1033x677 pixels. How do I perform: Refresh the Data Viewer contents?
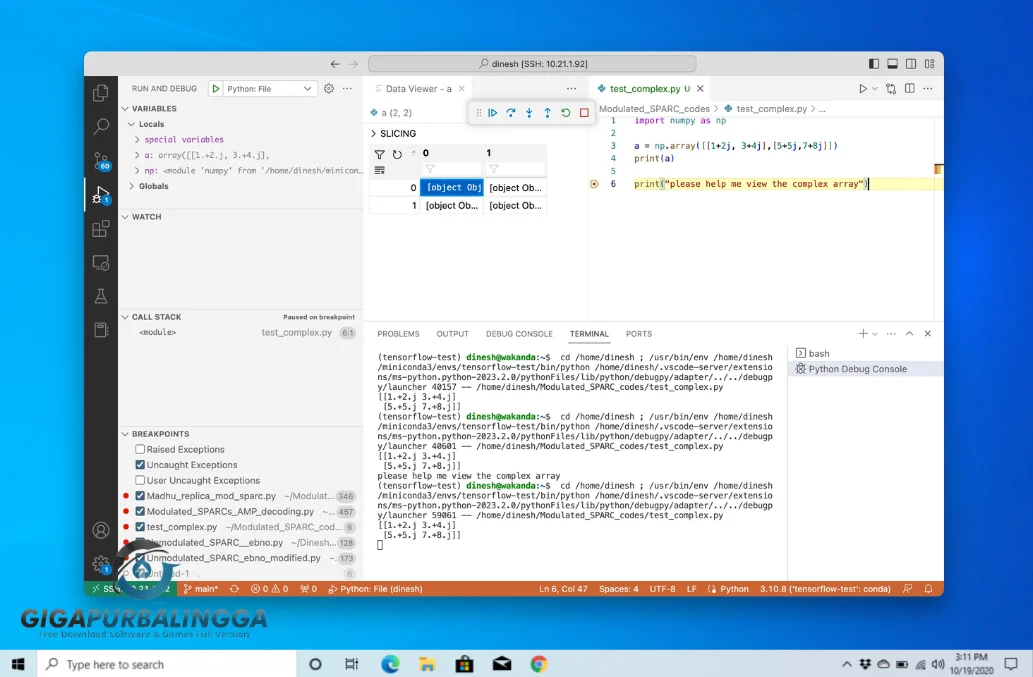pyautogui.click(x=397, y=154)
